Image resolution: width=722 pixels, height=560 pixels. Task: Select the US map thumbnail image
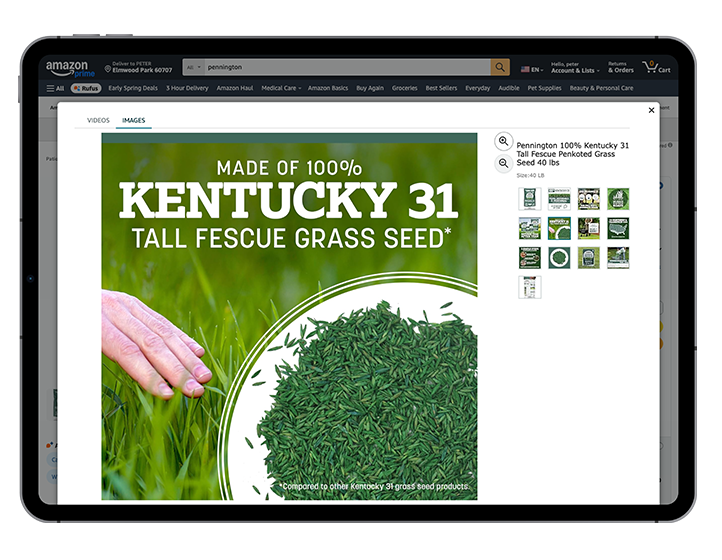point(618,228)
